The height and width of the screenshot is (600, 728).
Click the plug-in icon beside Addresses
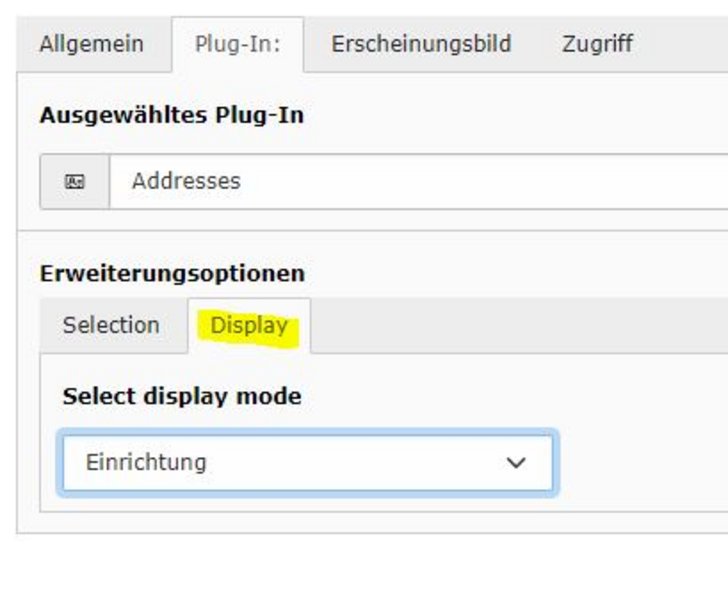coord(74,182)
